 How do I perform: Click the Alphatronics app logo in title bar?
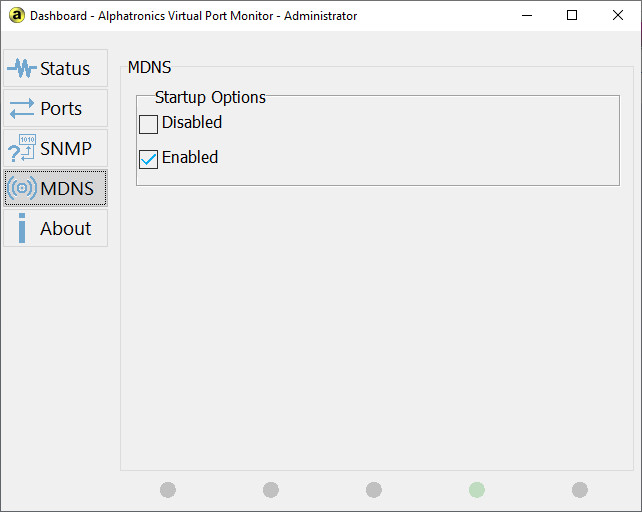16,15
